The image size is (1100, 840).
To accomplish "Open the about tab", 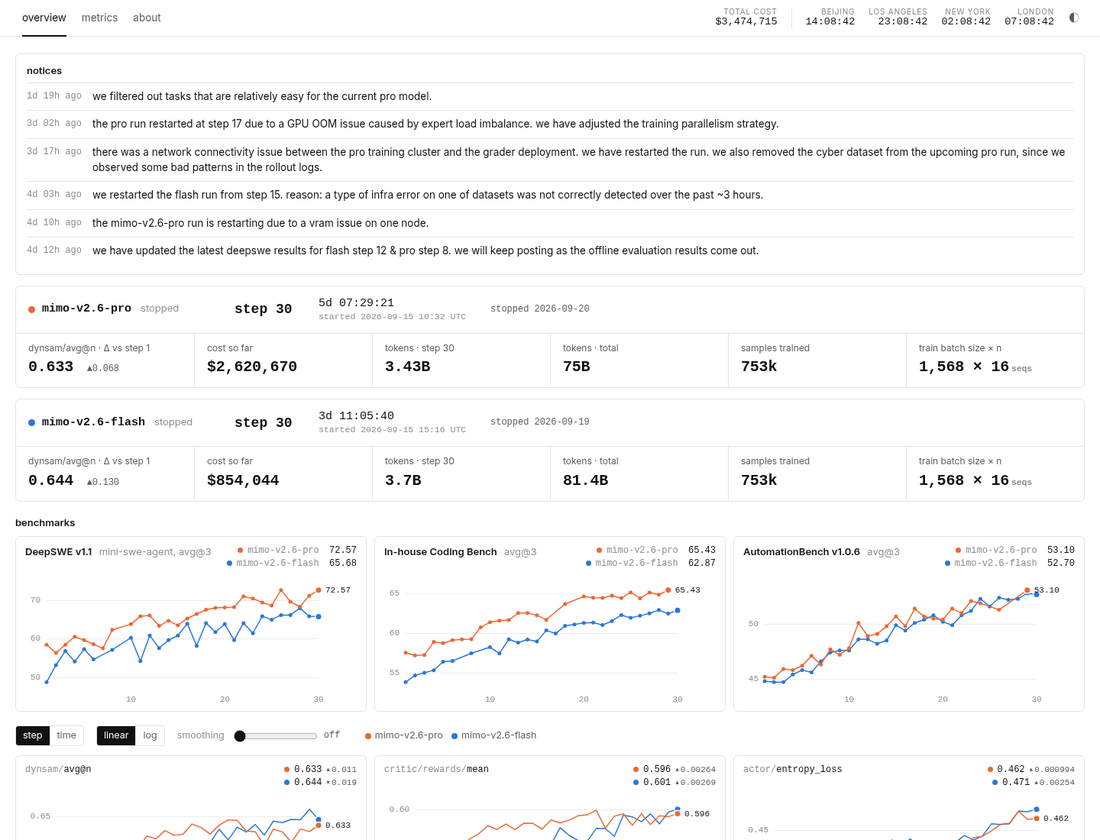I will click(147, 18).
